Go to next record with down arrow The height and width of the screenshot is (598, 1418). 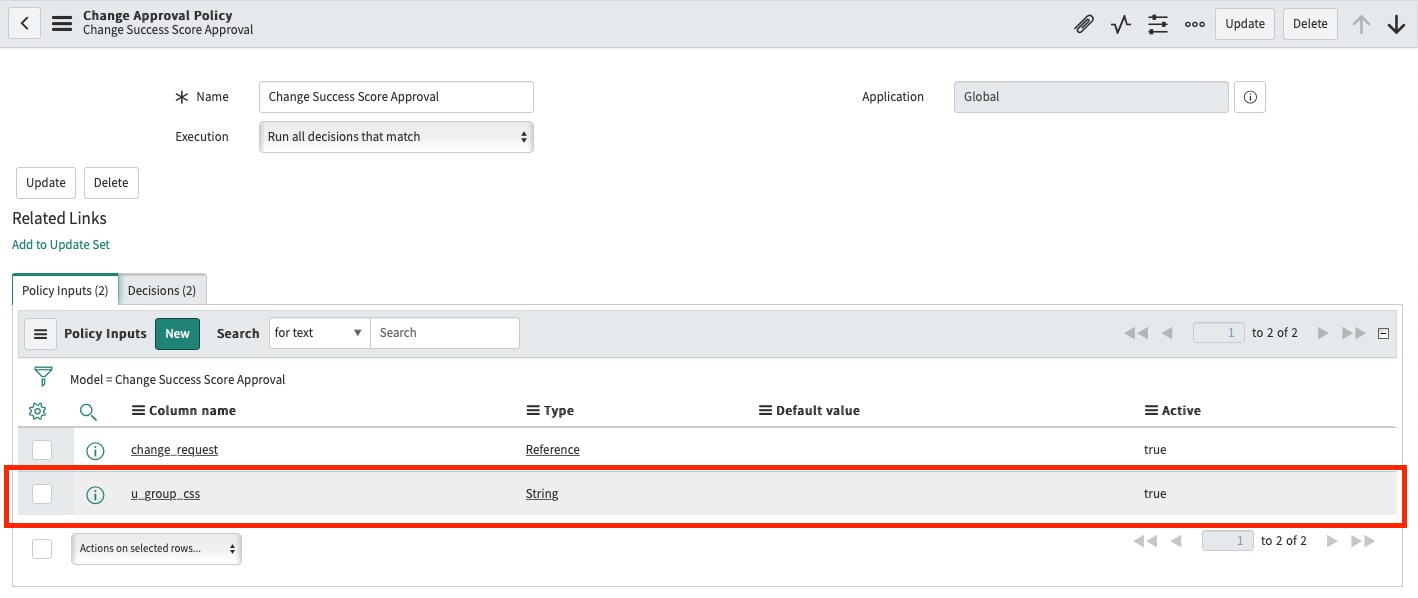[x=1397, y=24]
